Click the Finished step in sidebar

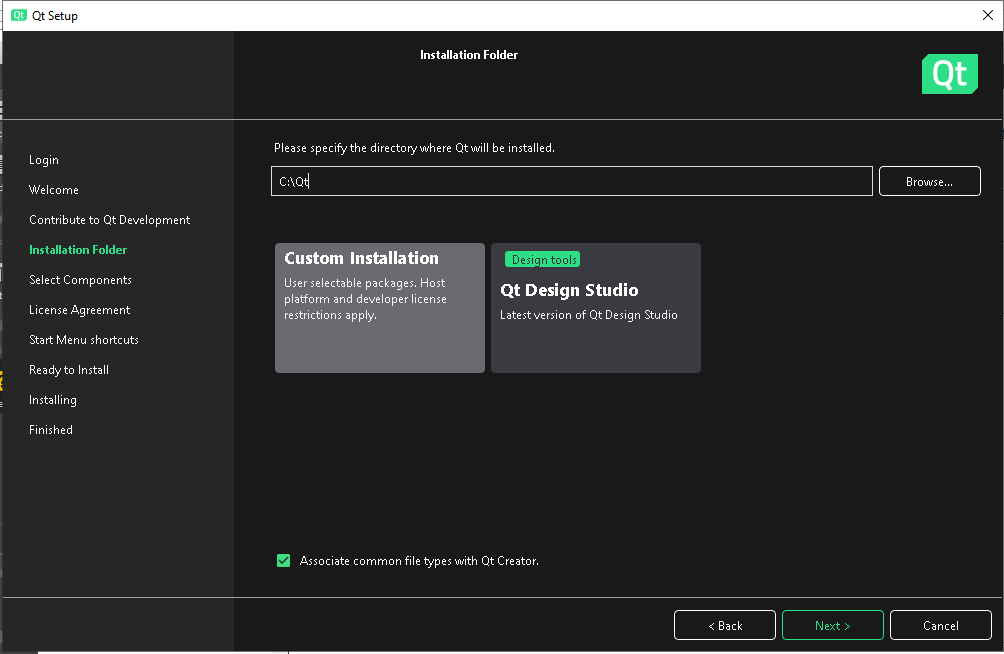pyautogui.click(x=51, y=430)
